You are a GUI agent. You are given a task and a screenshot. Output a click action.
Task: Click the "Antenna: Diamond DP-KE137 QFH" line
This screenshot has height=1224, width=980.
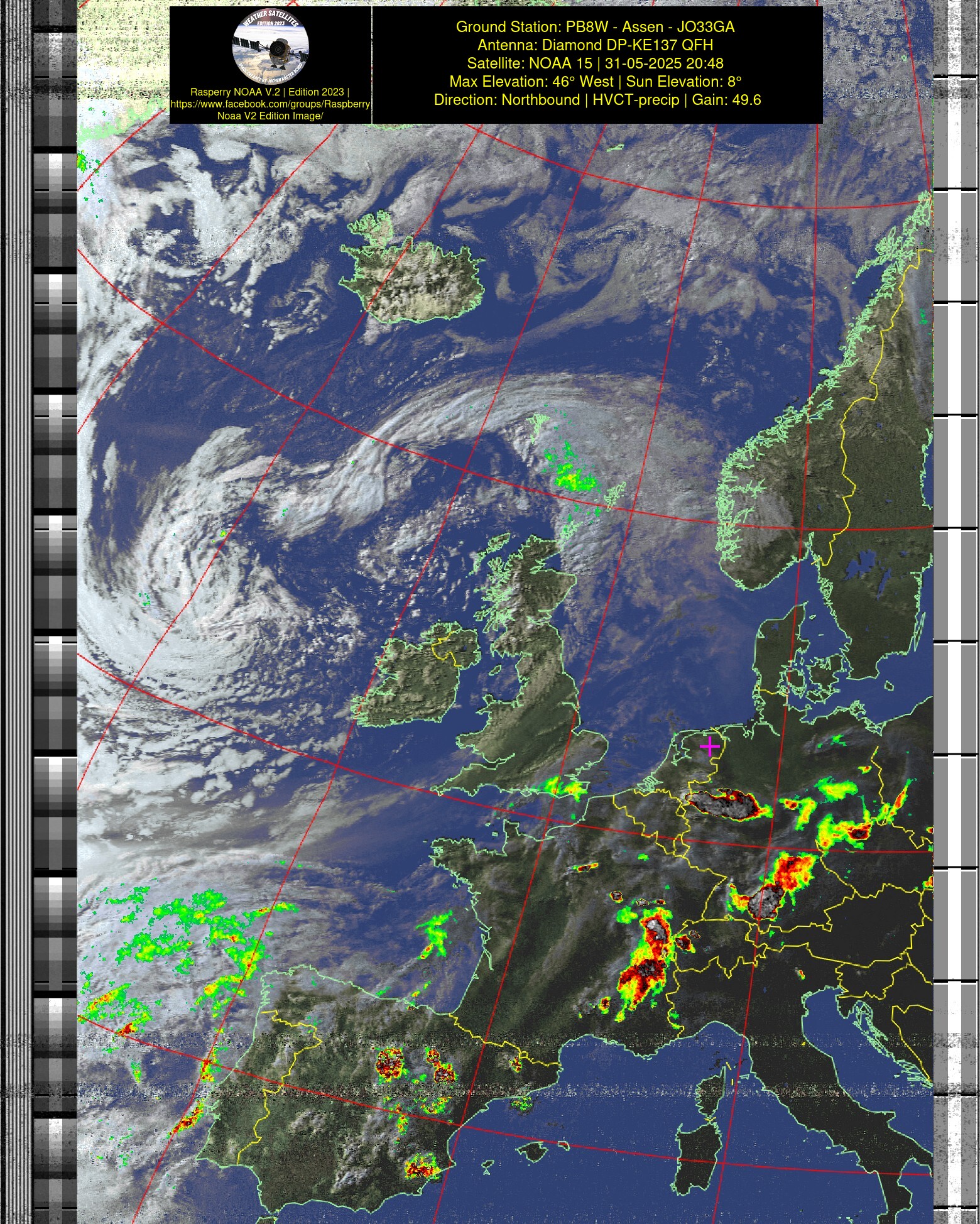(595, 45)
